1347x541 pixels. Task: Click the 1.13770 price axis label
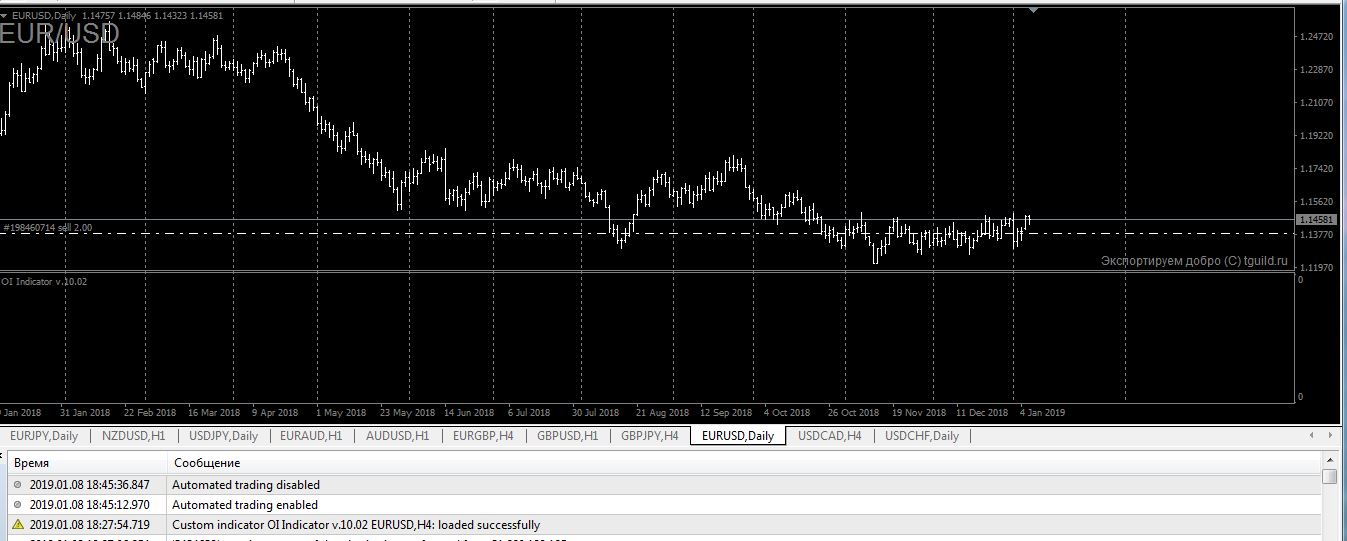1316,234
